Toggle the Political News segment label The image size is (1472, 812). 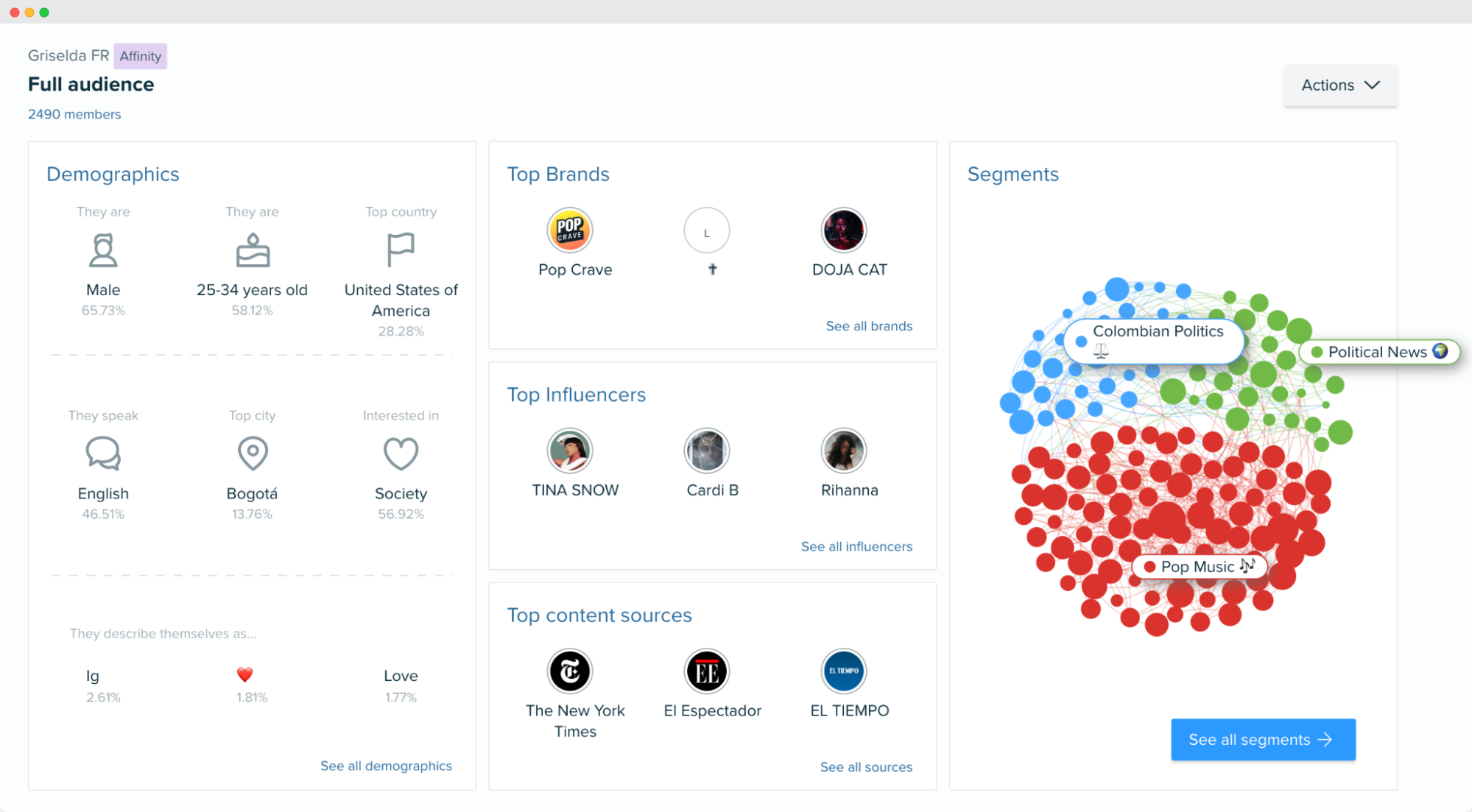pyautogui.click(x=1384, y=352)
